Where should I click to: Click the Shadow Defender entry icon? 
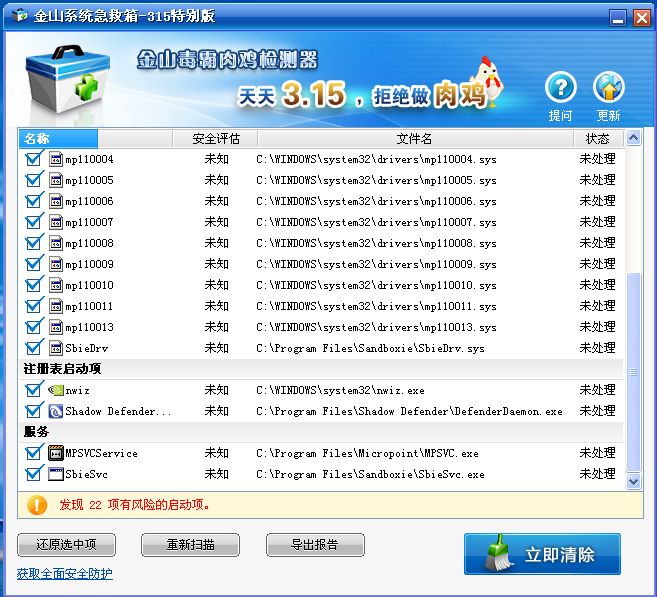56,411
